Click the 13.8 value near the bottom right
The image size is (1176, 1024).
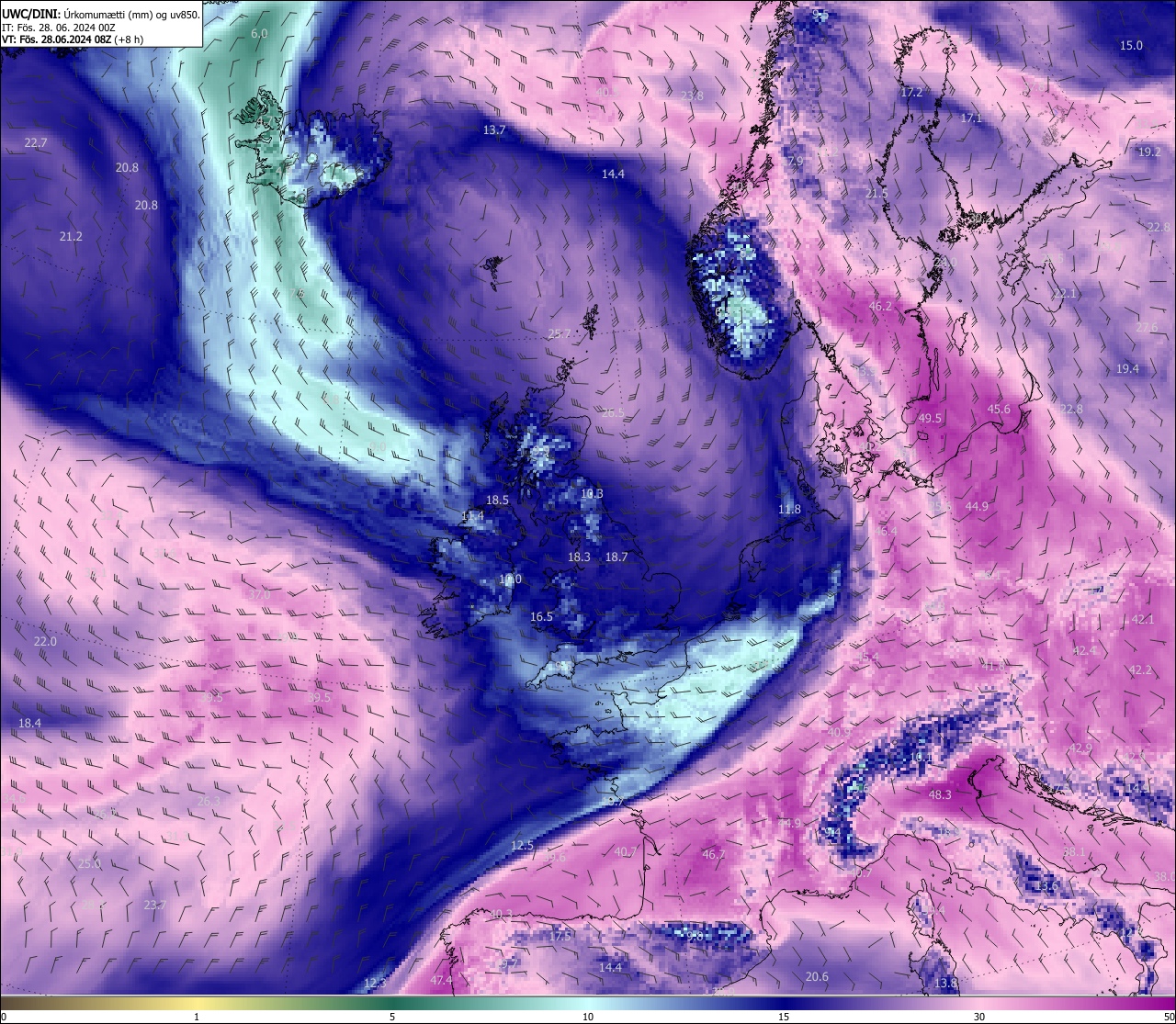(946, 984)
